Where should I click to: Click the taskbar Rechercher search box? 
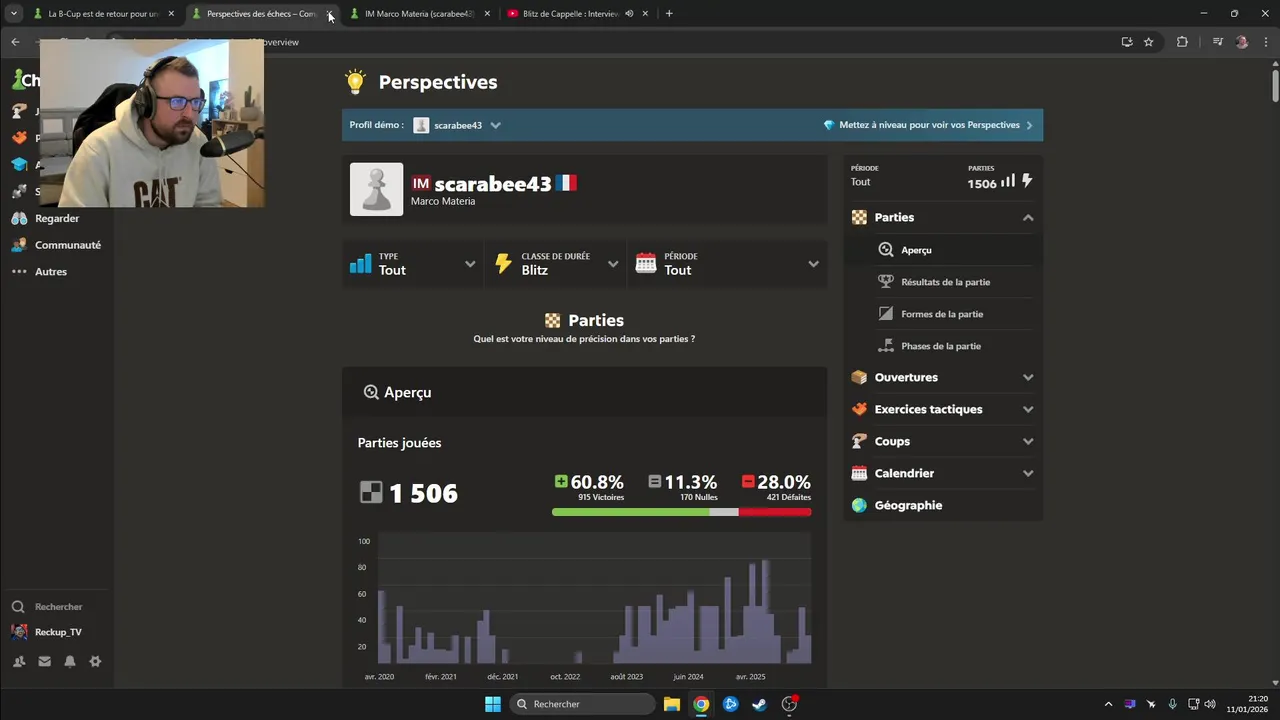pyautogui.click(x=583, y=704)
